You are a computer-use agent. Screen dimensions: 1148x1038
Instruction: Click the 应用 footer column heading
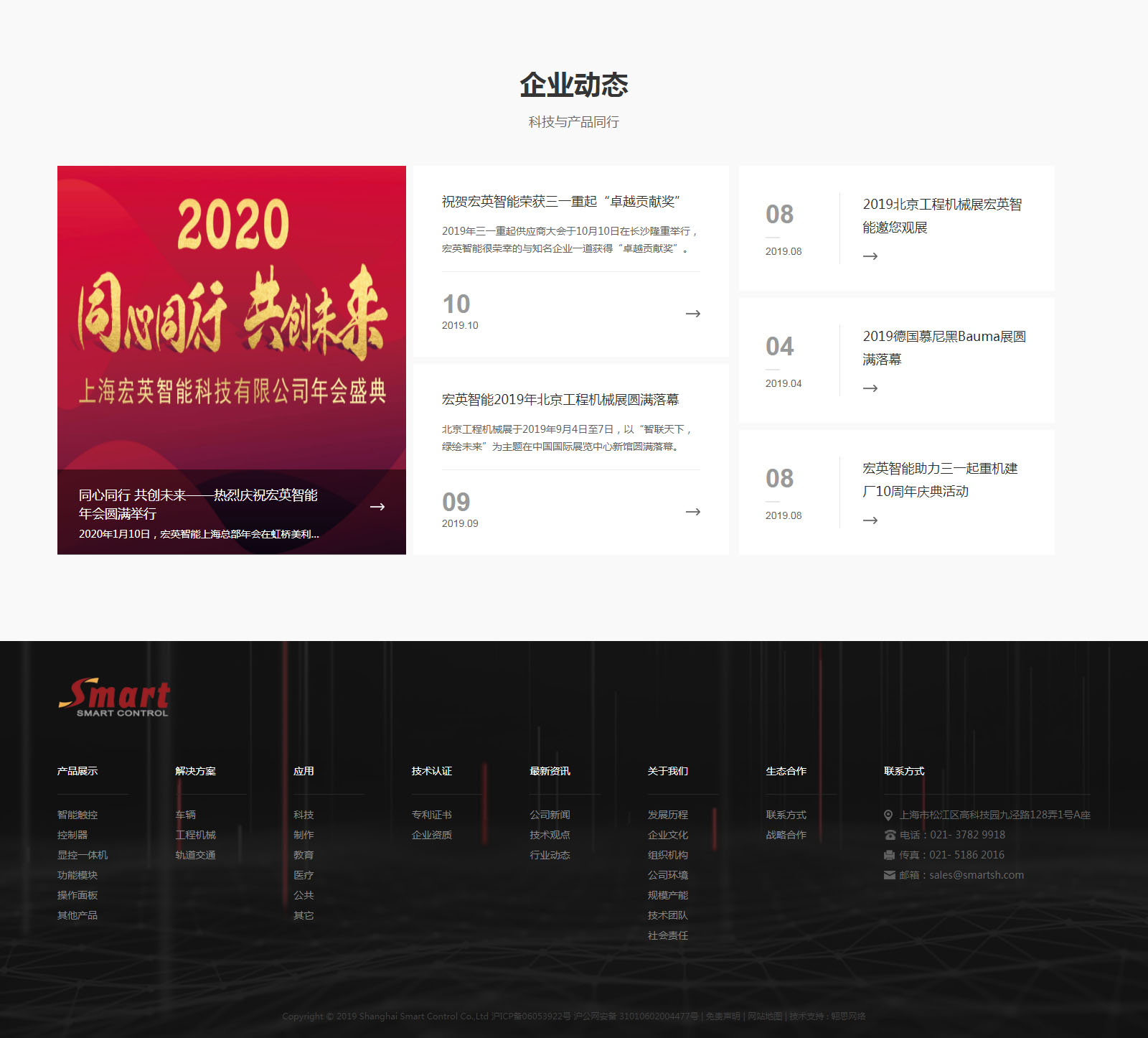pyautogui.click(x=304, y=771)
